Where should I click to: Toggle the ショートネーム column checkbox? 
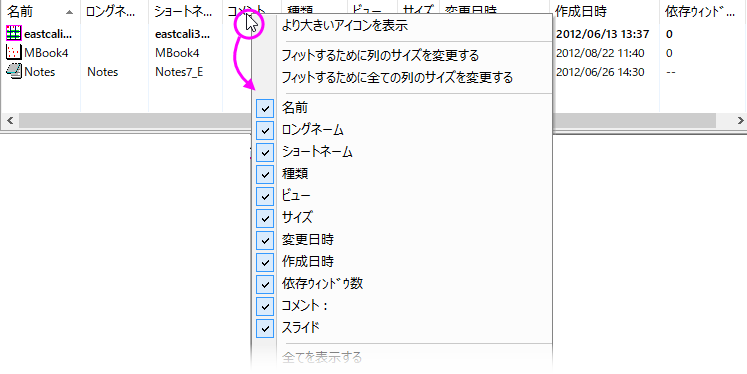pyautogui.click(x=265, y=152)
